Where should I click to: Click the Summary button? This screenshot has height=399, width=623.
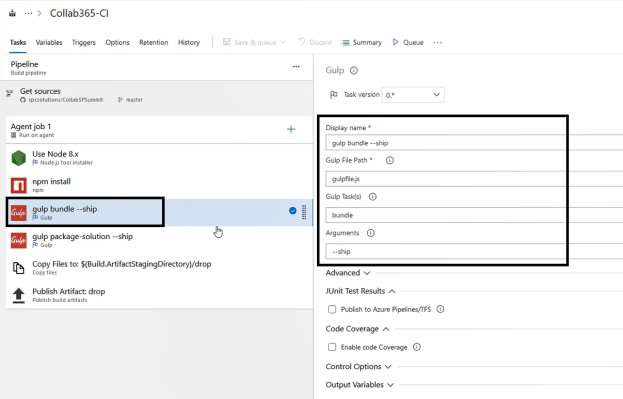[362, 43]
